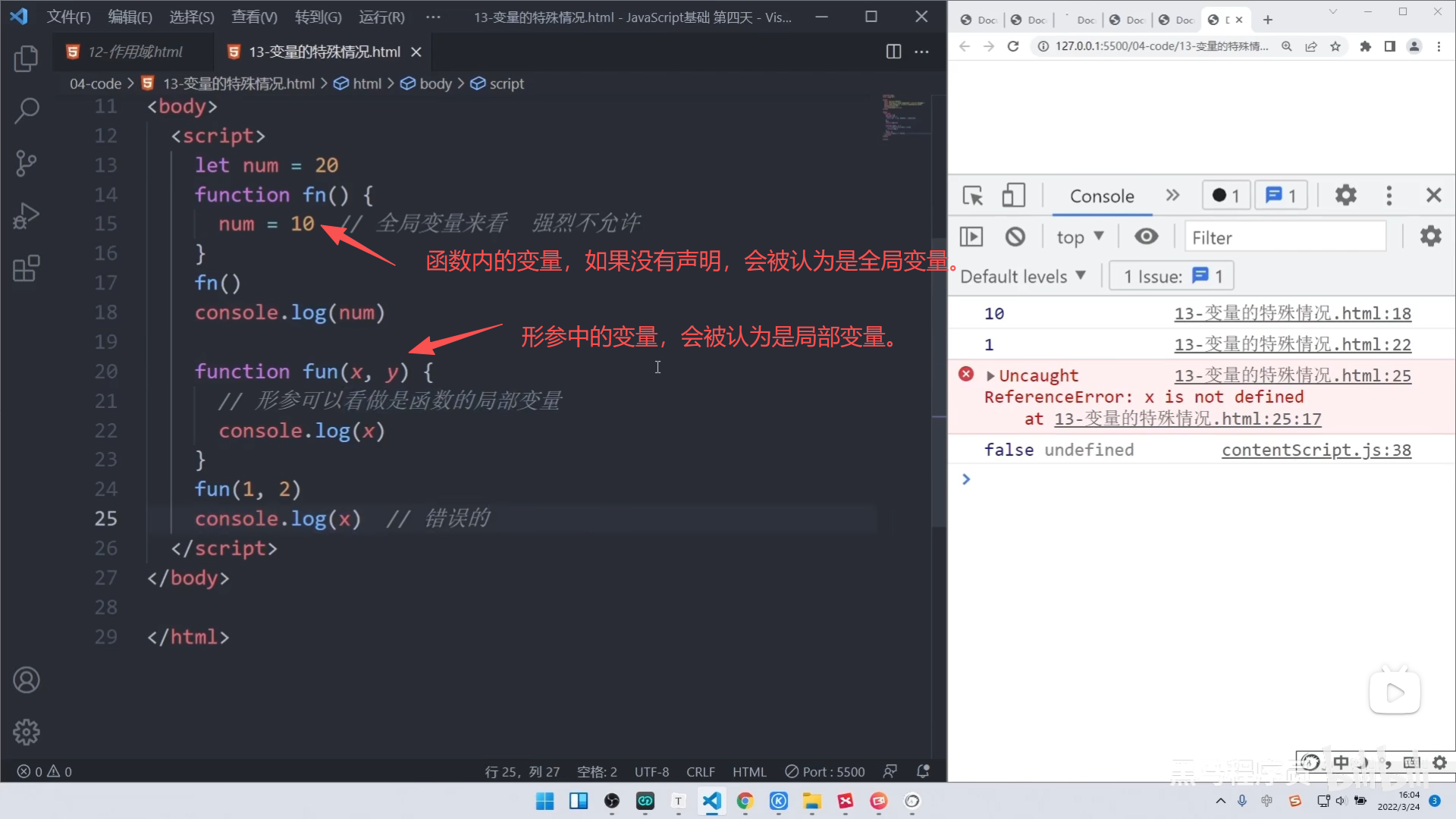Close the DevTools panel
The image size is (1456, 819).
pos(1433,196)
